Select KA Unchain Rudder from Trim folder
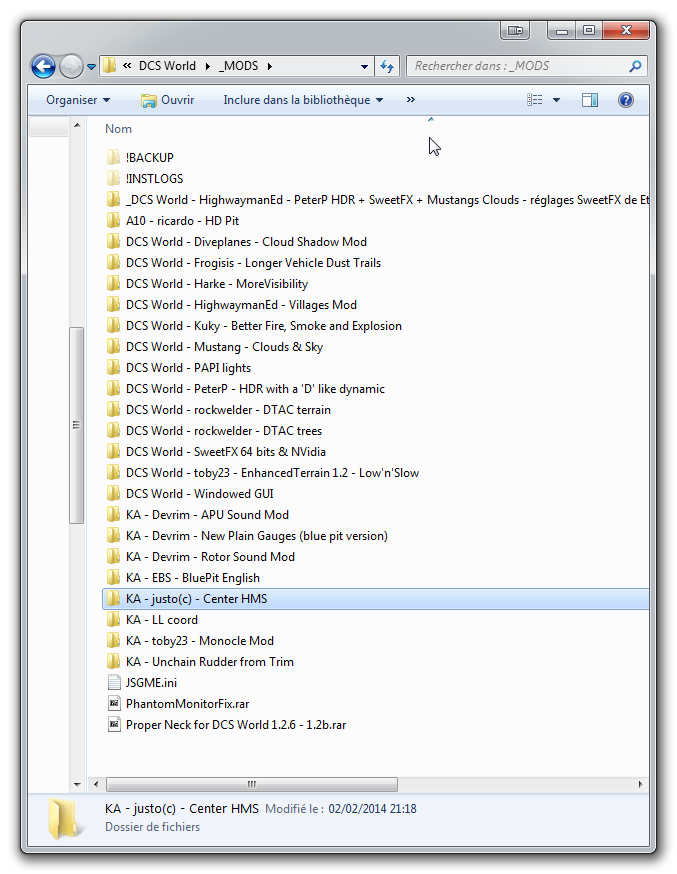The height and width of the screenshot is (874, 677). click(200, 662)
